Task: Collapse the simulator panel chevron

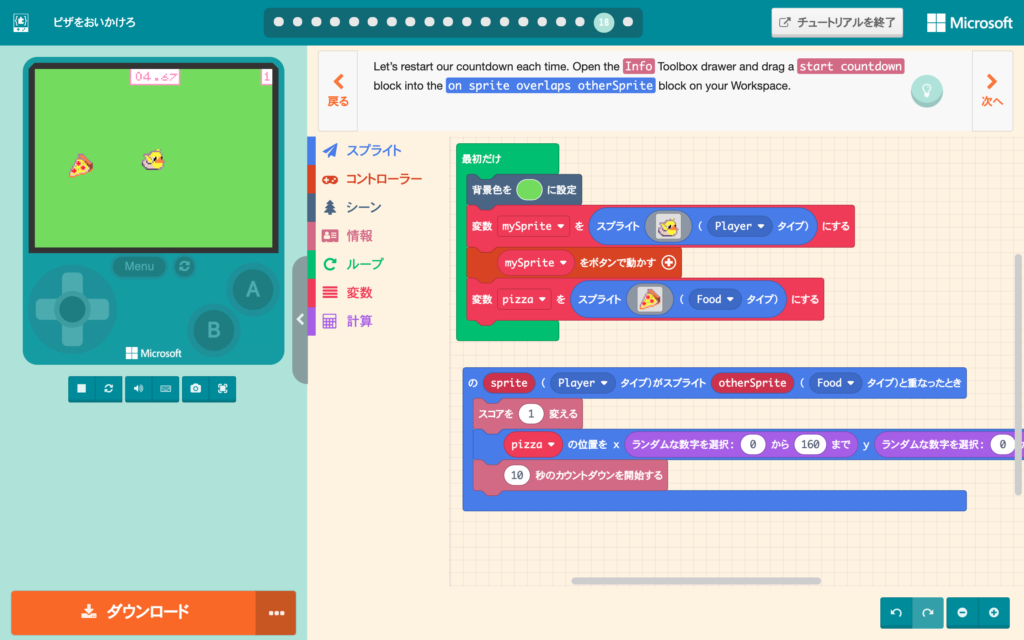Action: 299,320
